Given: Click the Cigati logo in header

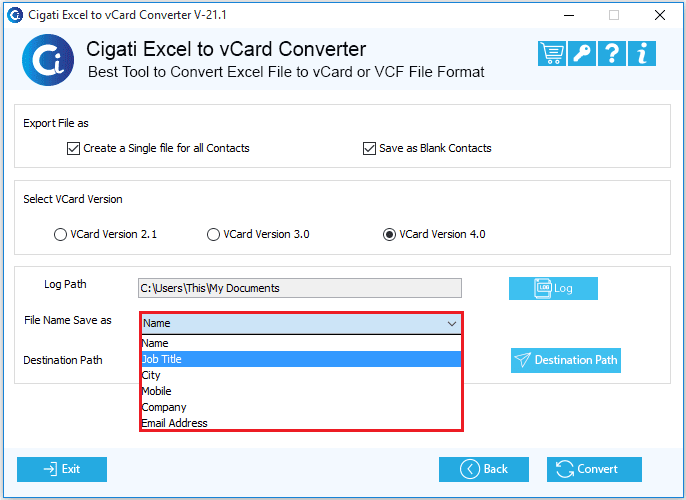Looking at the screenshot, I should click(x=48, y=60).
